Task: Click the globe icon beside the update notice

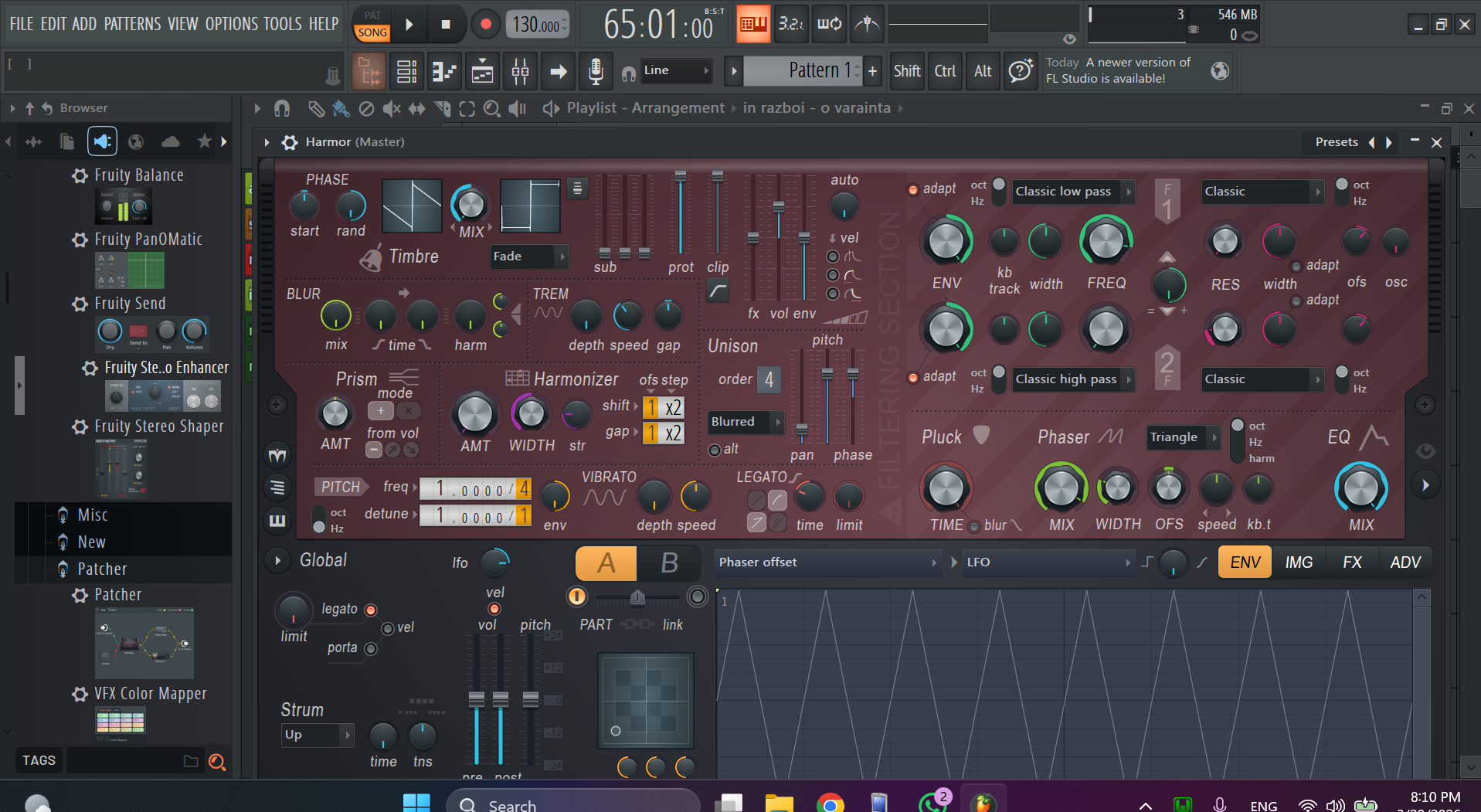Action: [x=1220, y=71]
